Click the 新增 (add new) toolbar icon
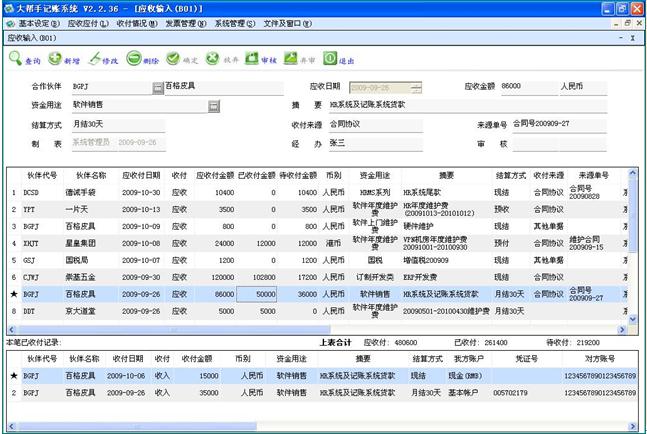Screen dimensions: 647x434 pyautogui.click(x=54, y=59)
